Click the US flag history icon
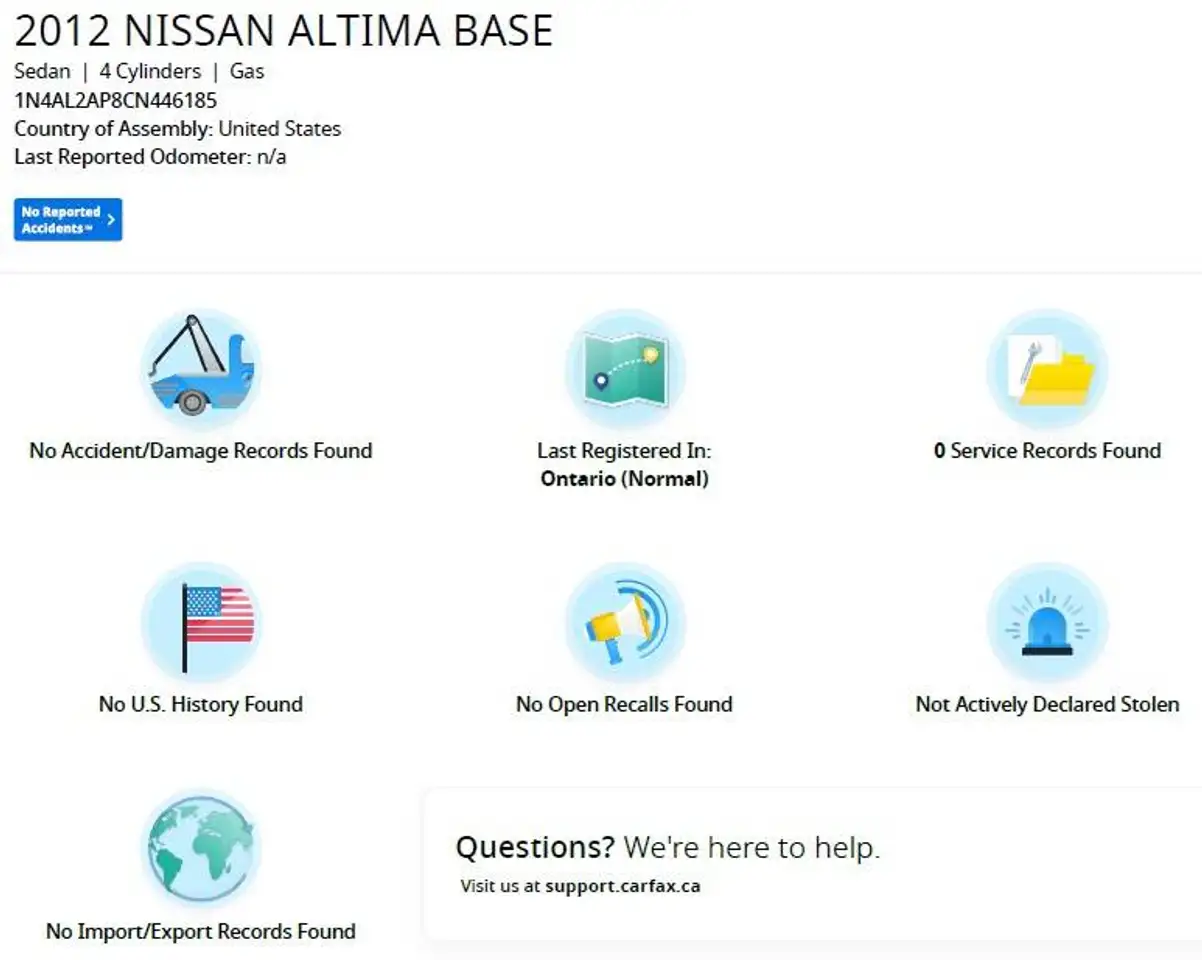 [x=201, y=622]
